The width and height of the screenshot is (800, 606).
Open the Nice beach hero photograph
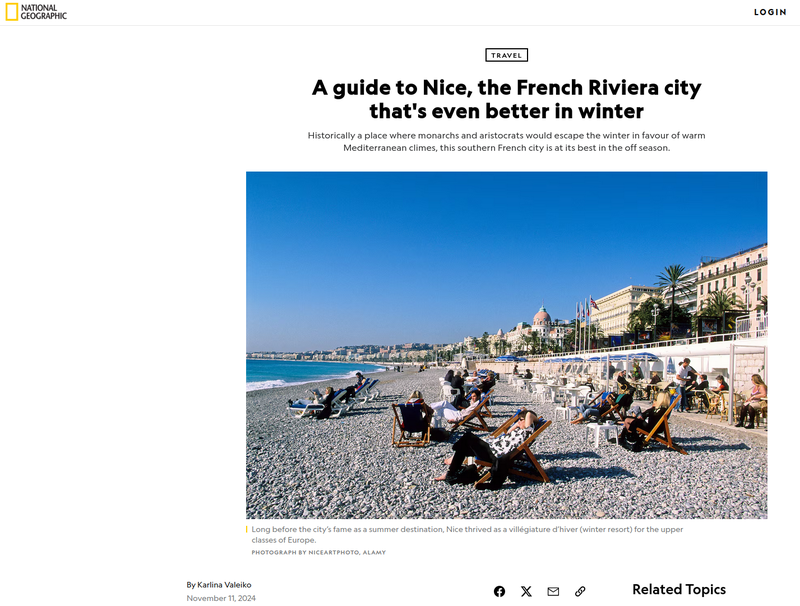coord(506,345)
